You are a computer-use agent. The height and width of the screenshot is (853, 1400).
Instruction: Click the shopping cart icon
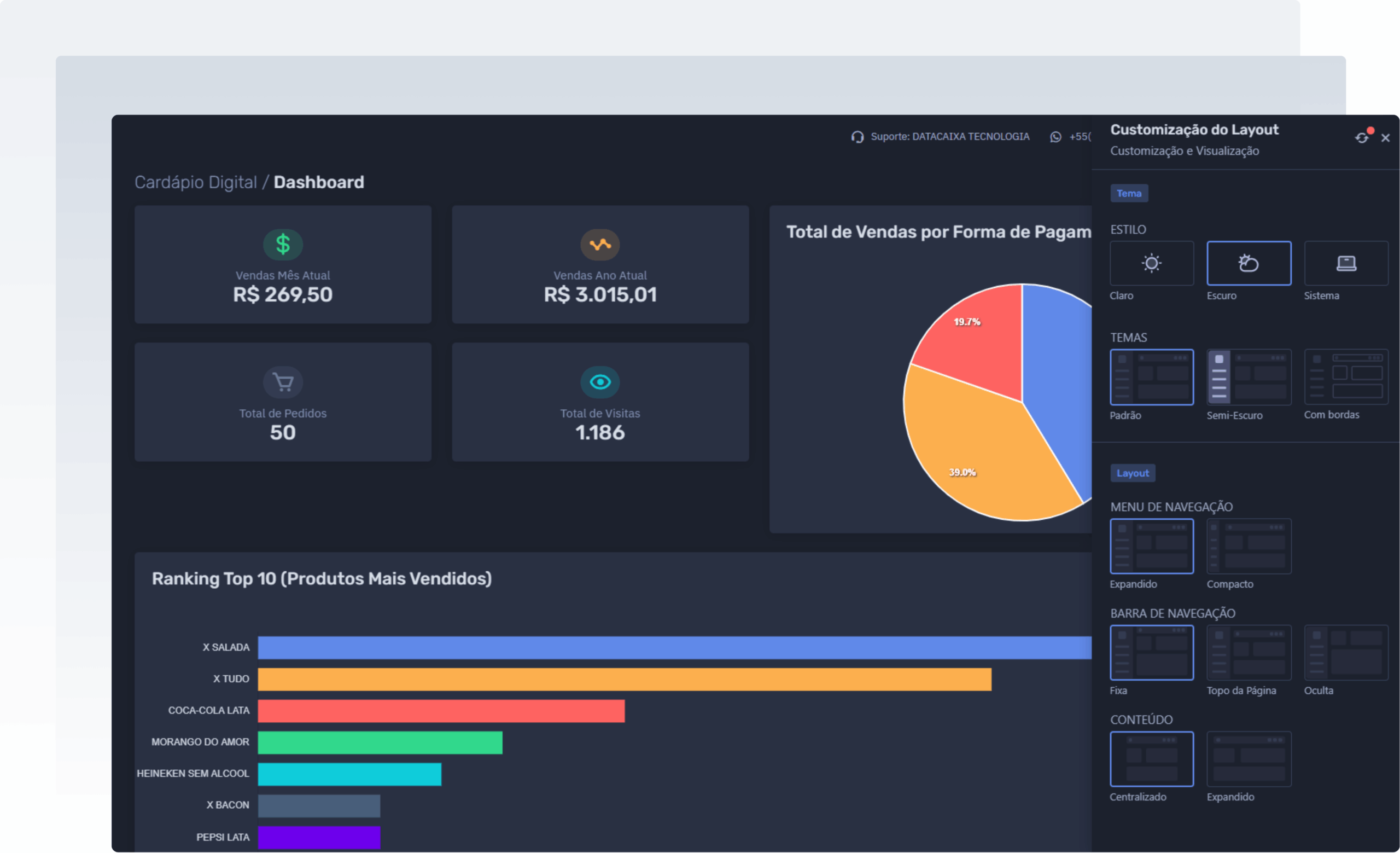282,382
